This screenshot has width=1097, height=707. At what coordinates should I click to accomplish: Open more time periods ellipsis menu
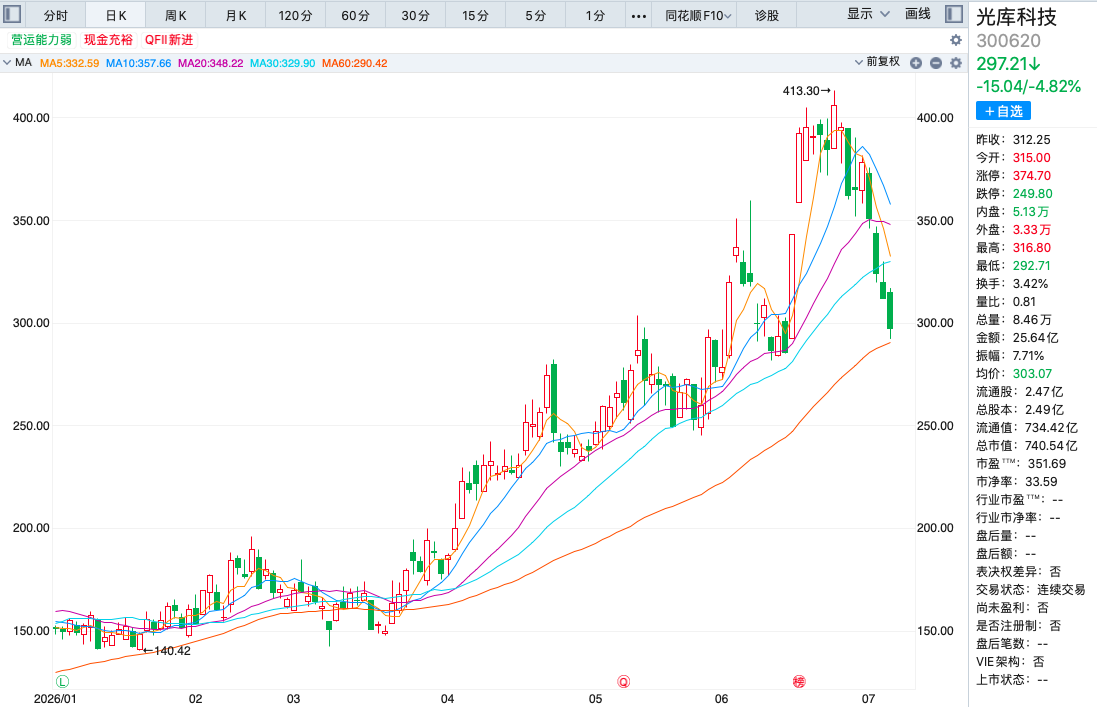[x=639, y=15]
